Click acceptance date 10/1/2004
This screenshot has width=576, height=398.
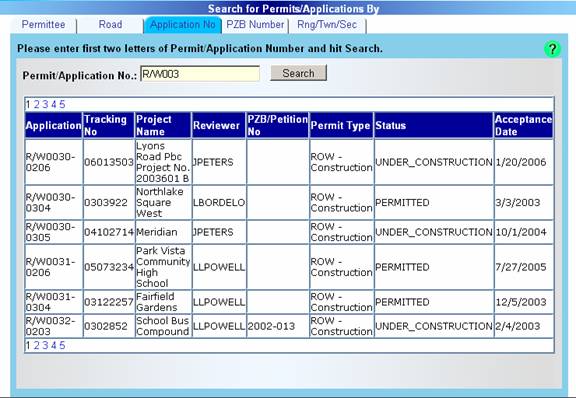pos(521,232)
